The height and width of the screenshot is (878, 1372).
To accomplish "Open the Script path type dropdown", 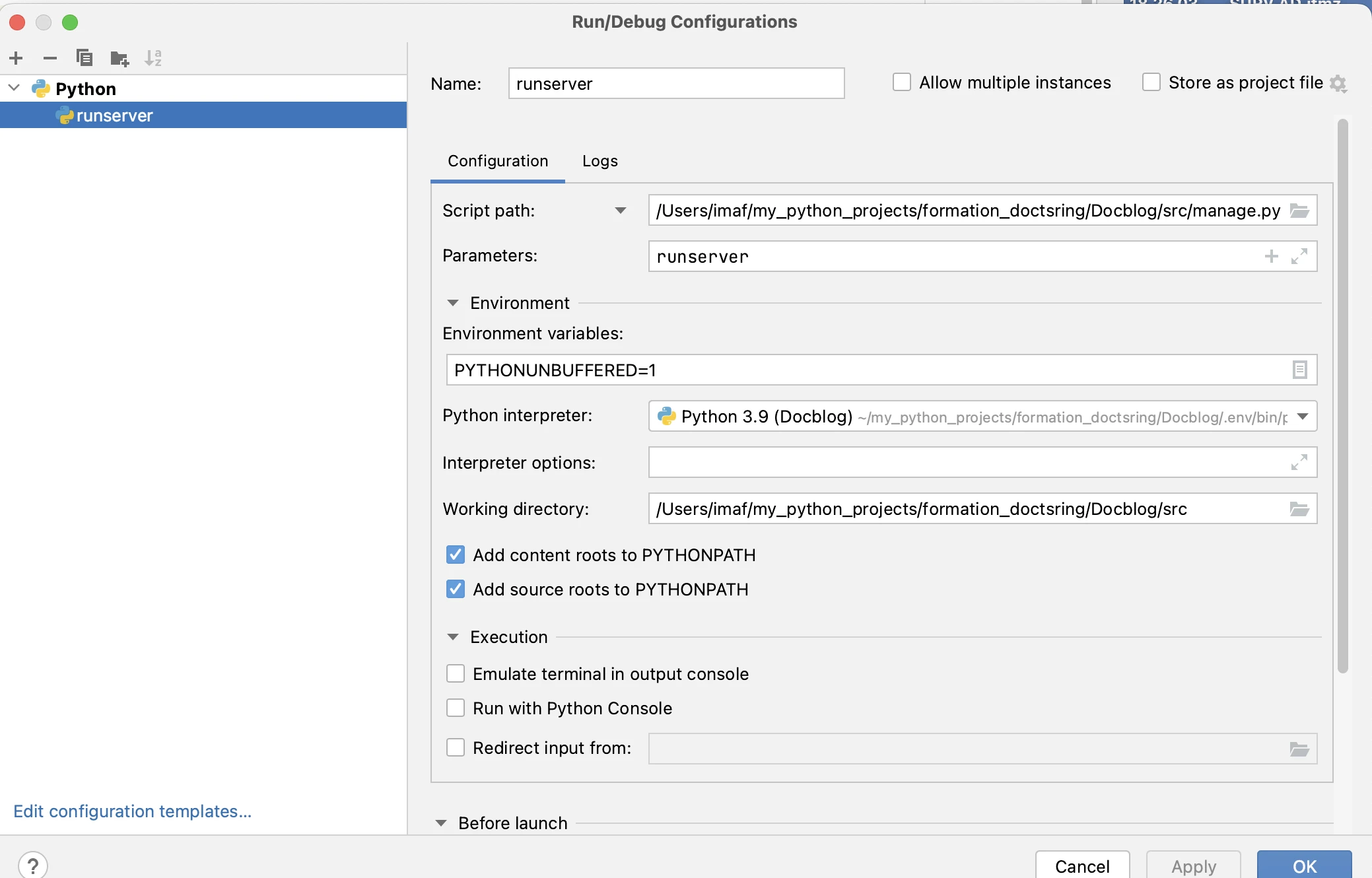I will point(620,211).
